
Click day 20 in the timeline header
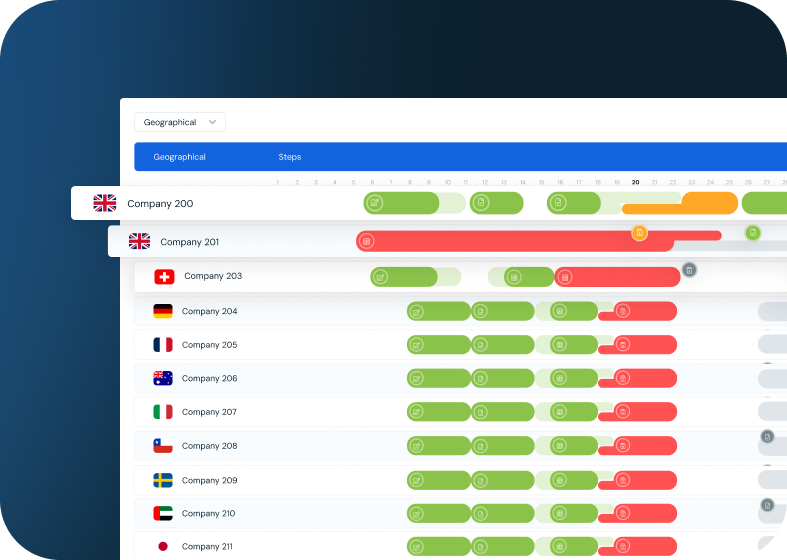click(x=635, y=182)
